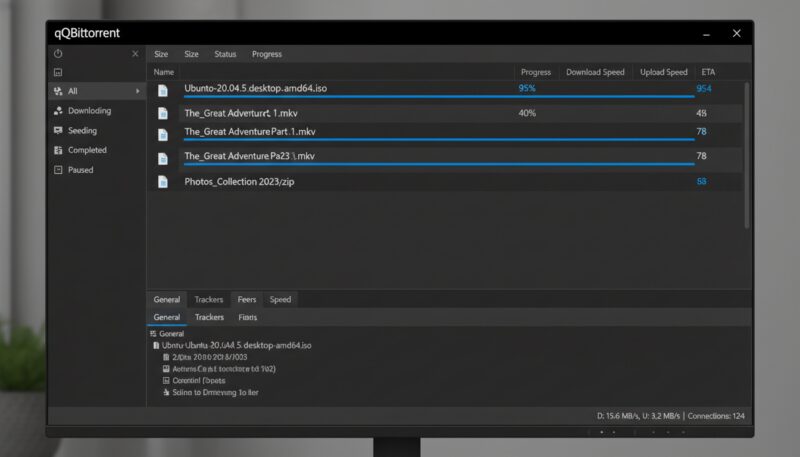
Task: Select The_Great Adventure Part.1.mkv torrent
Action: pos(250,132)
